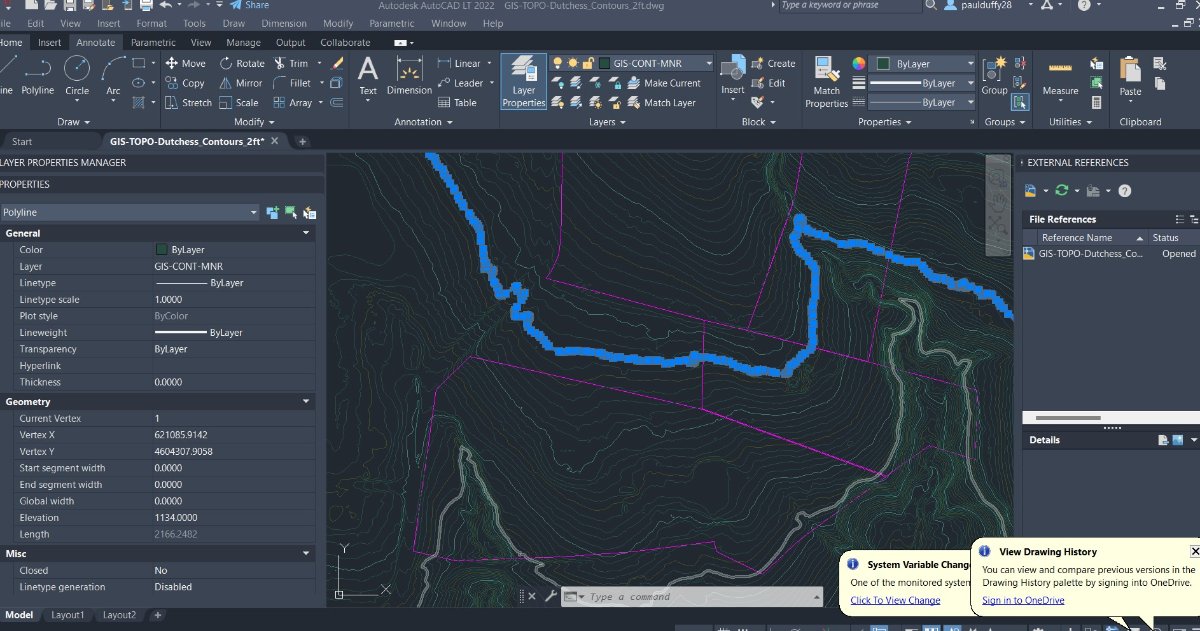Open the object color ByLayer swatch dropdown
Image resolution: width=1200 pixels, height=631 pixels.
(x=922, y=64)
